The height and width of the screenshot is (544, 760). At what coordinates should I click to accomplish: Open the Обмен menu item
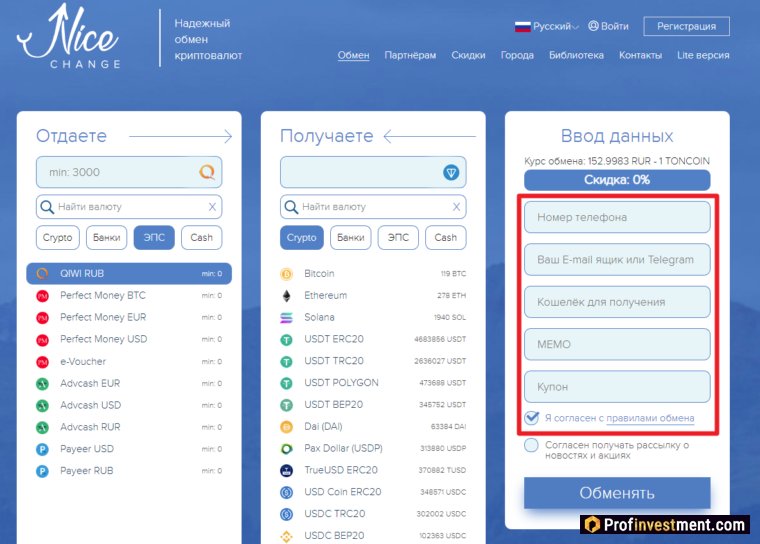[353, 55]
